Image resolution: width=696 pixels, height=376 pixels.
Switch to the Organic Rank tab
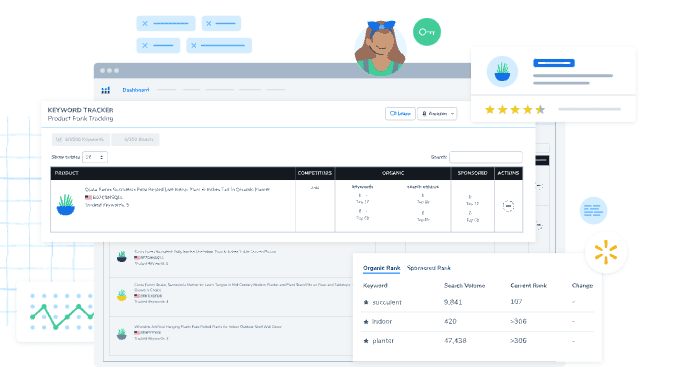tap(381, 268)
